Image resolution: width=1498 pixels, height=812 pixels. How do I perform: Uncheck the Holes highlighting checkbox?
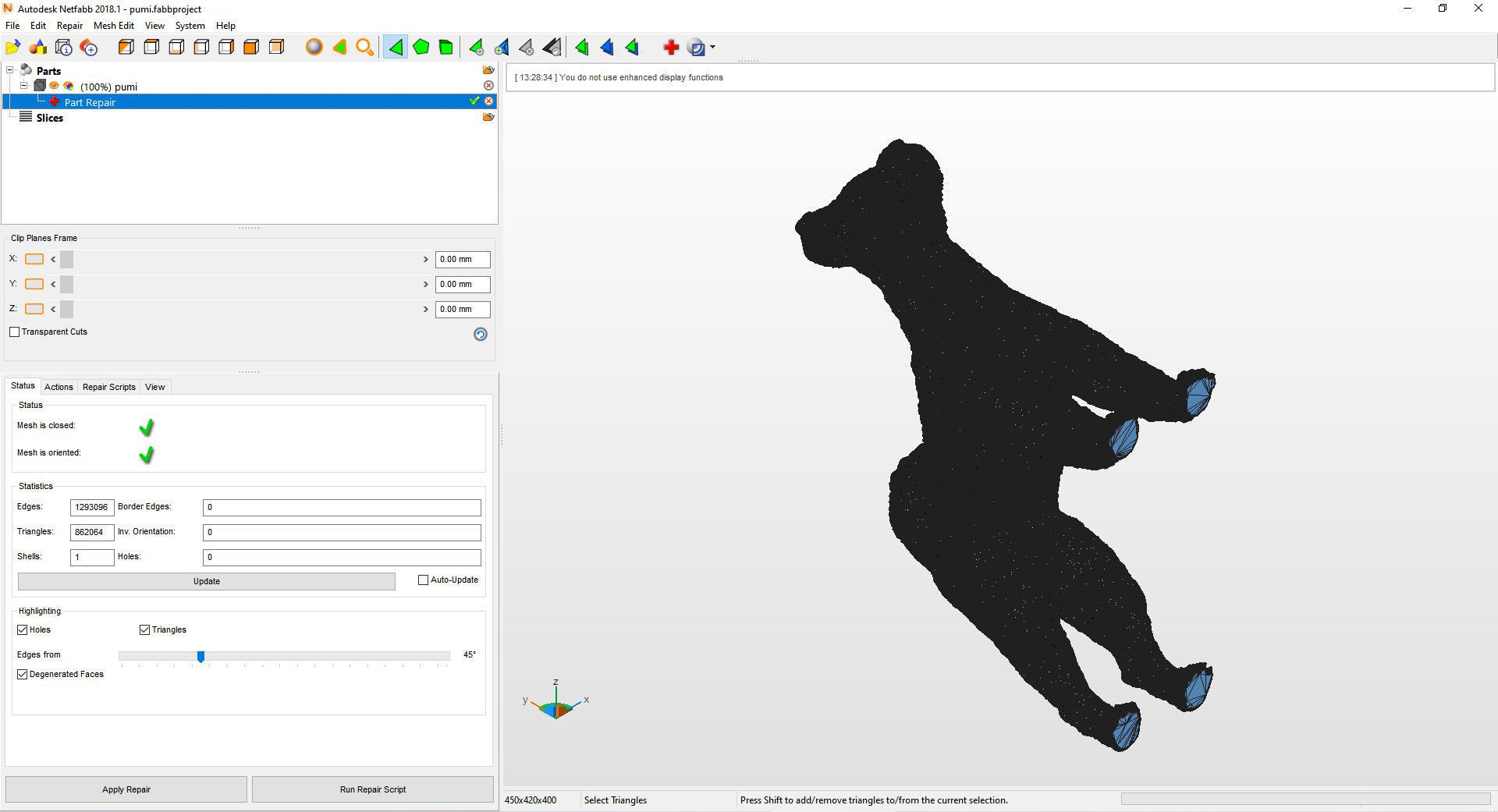(23, 629)
